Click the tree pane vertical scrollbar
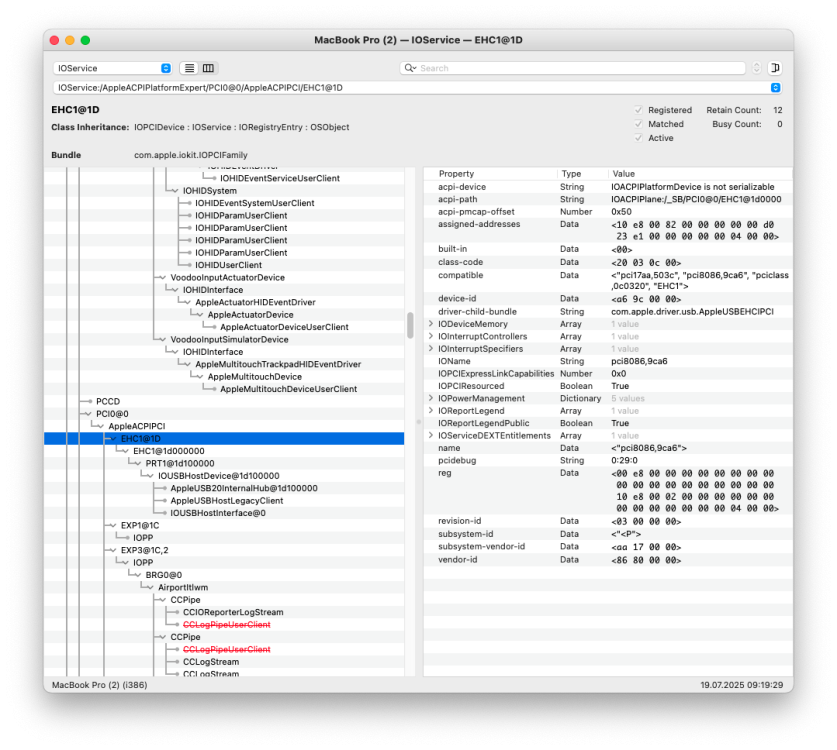The height and width of the screenshot is (750, 837). click(x=410, y=325)
